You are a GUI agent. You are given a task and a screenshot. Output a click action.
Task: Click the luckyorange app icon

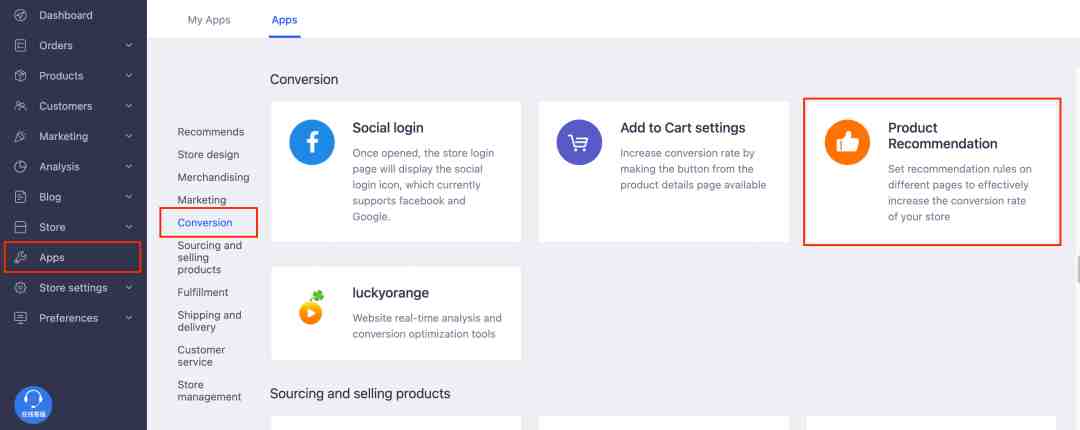(x=311, y=307)
